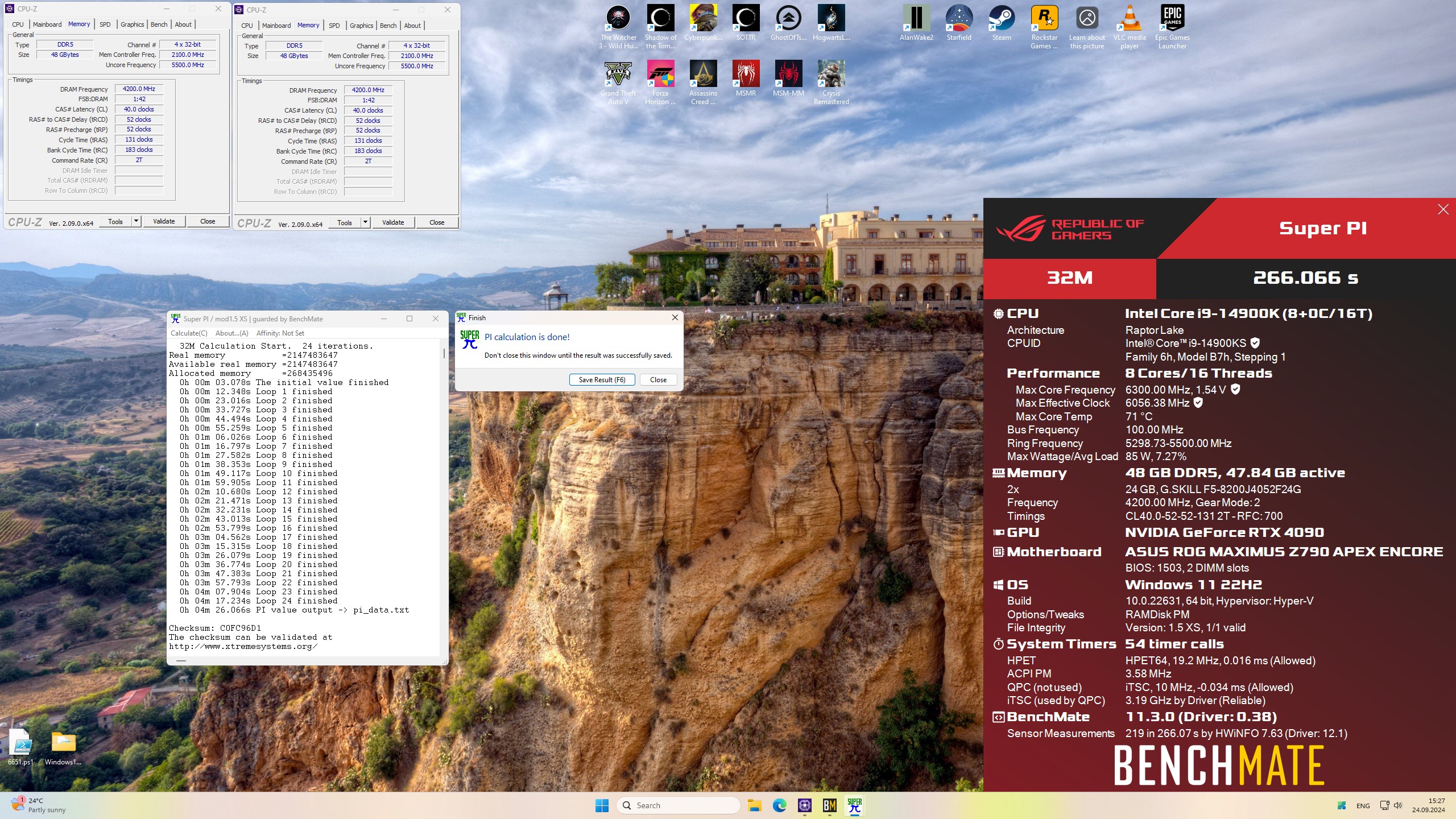Click Tools button in left CPU-Z window

(x=115, y=221)
